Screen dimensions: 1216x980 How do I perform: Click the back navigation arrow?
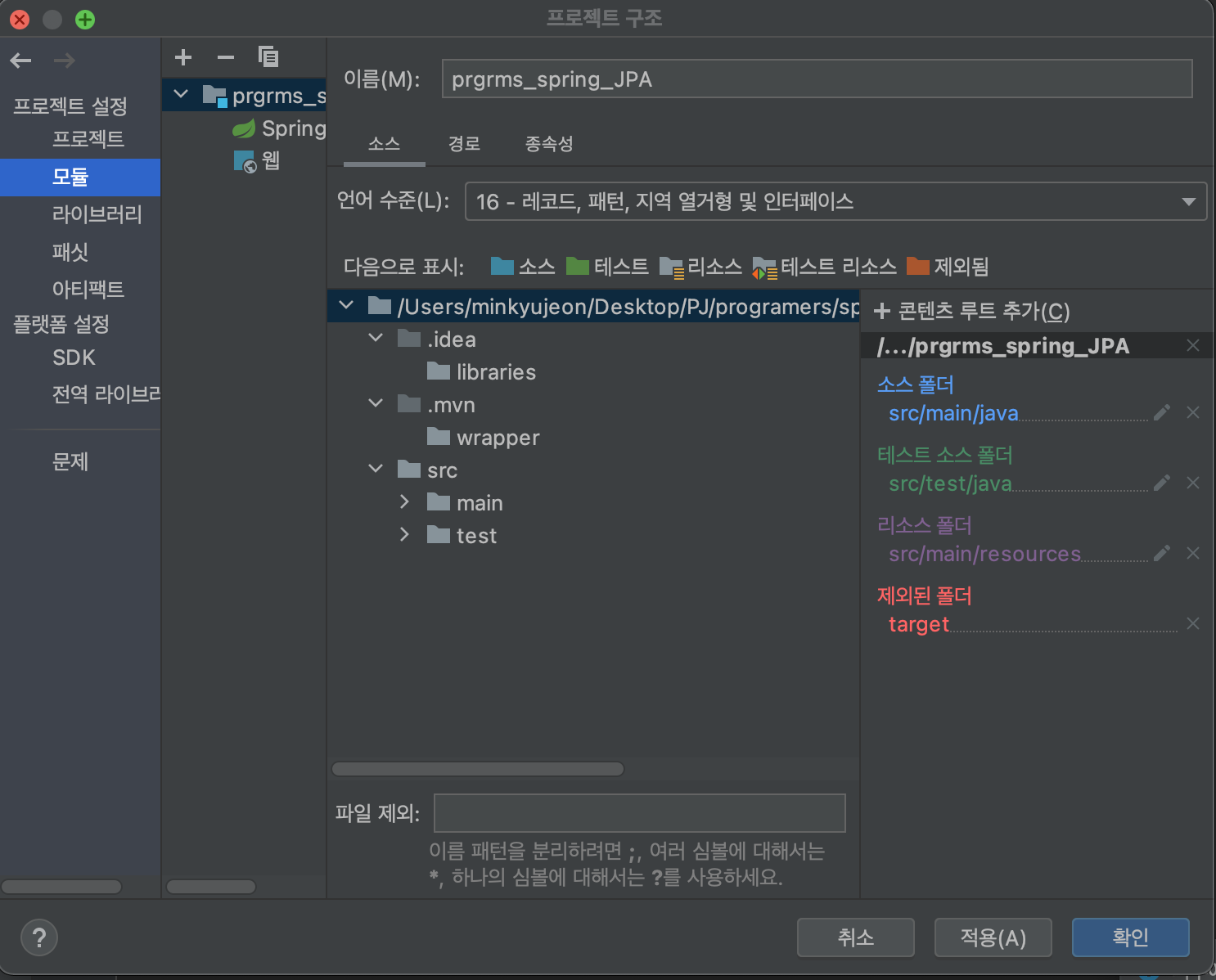(x=21, y=61)
